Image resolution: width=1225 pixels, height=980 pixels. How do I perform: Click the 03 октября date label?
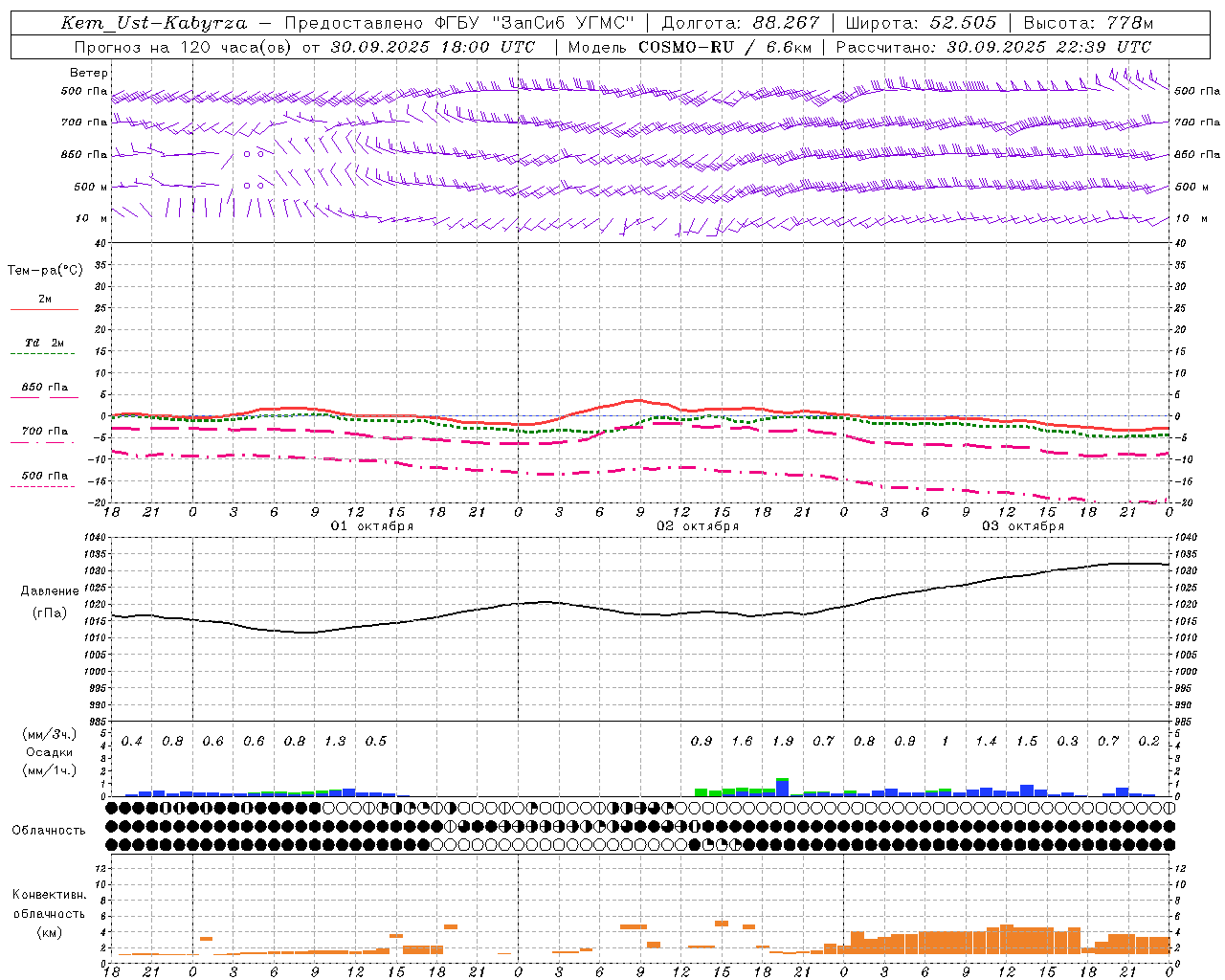(x=1022, y=525)
